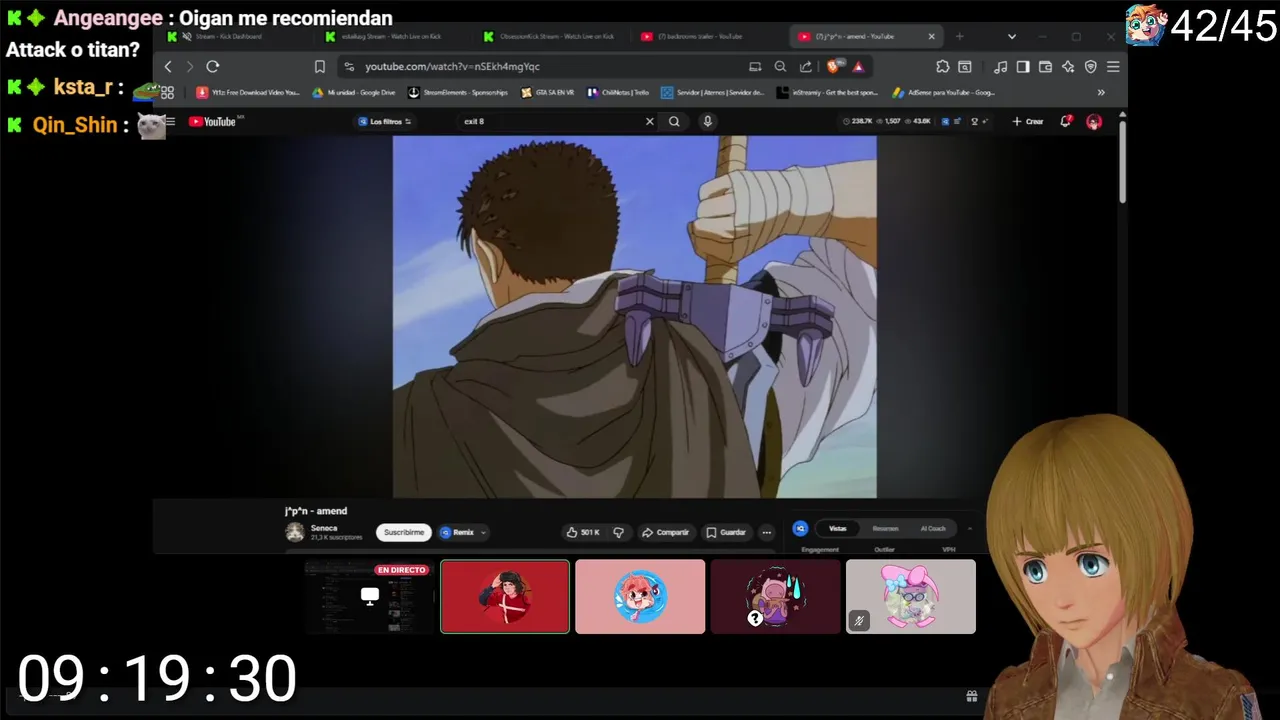Screen dimensions: 1280x720
Task: Save the video with Guardar
Action: click(727, 533)
